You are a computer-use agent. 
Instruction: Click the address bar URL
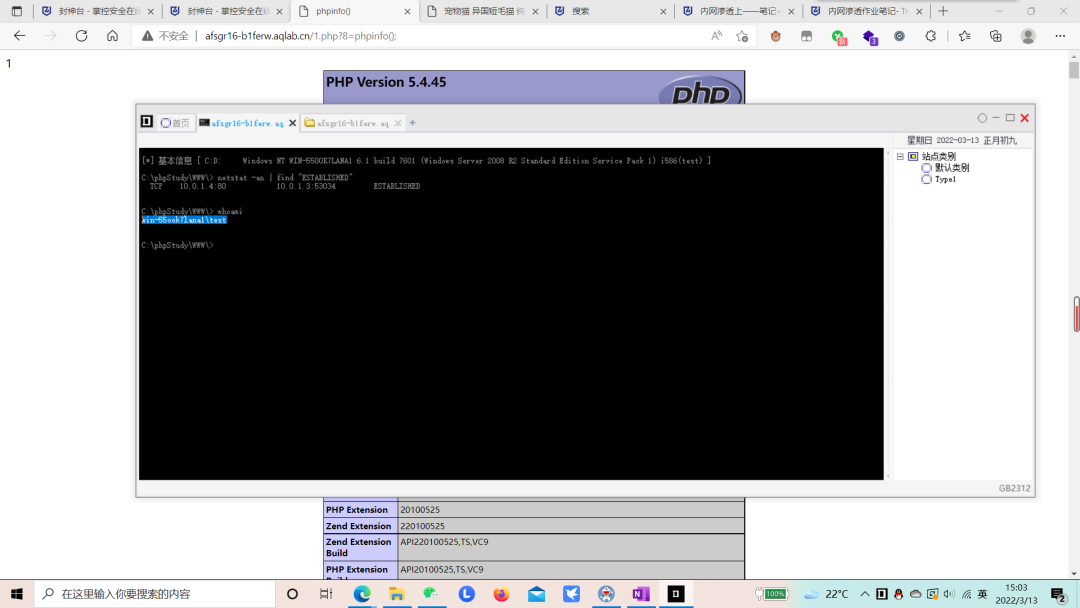(301, 36)
